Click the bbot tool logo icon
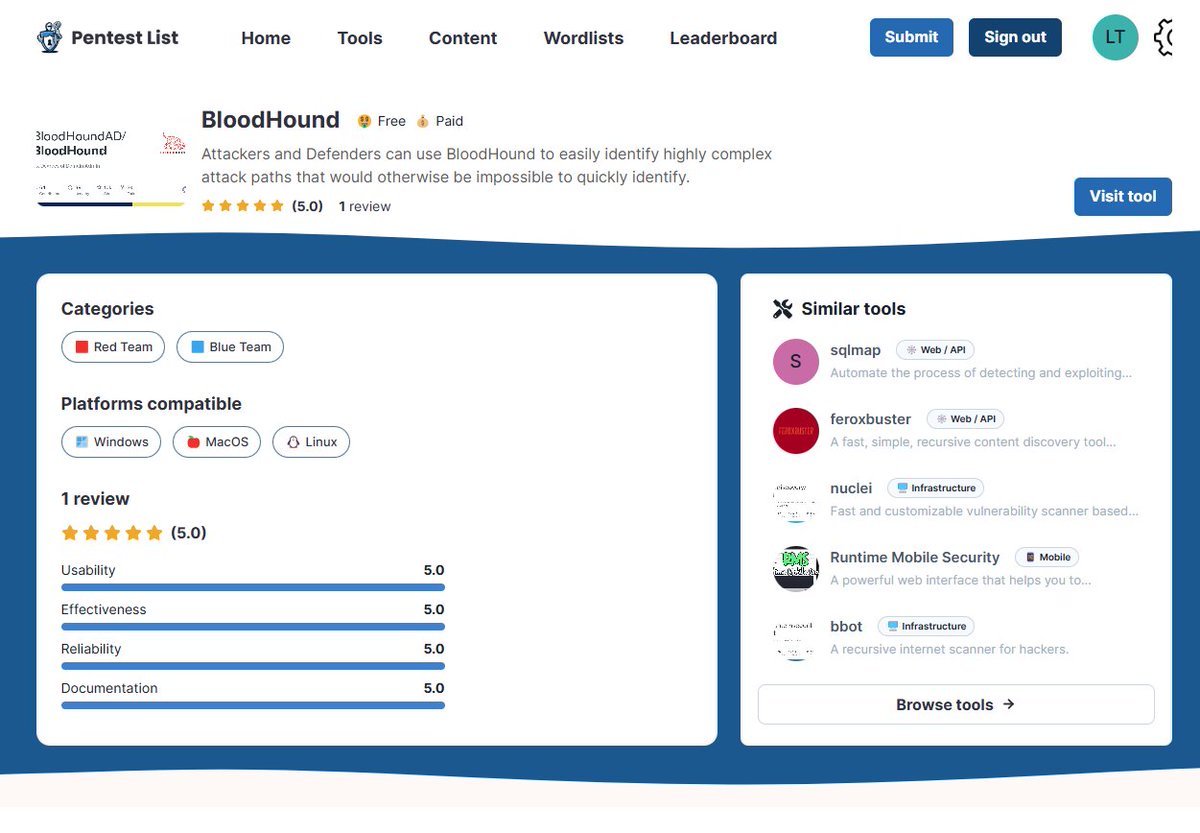Viewport: 1200px width, 833px height. pyautogui.click(x=796, y=638)
